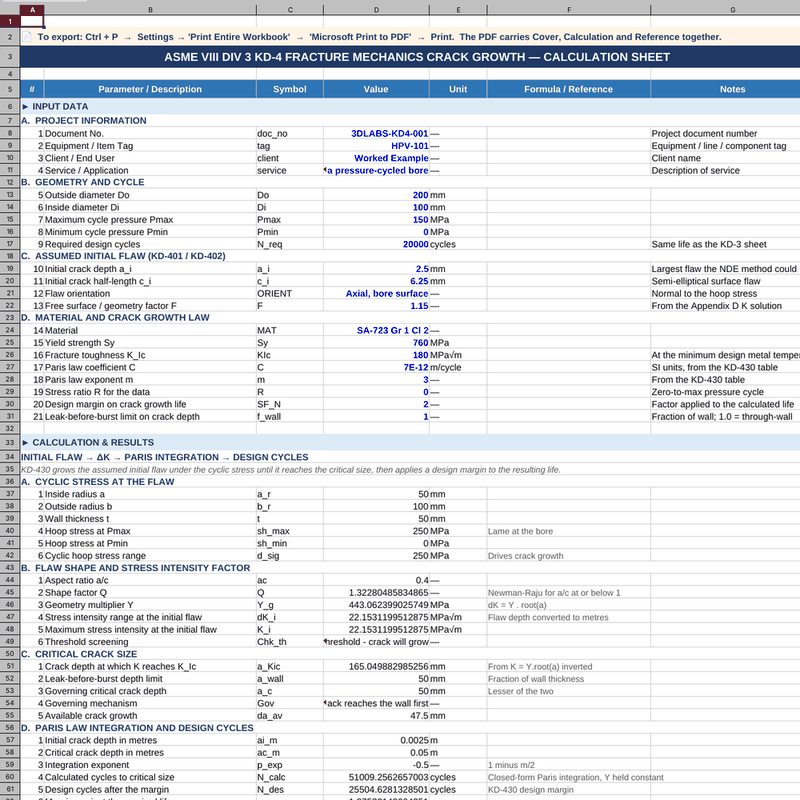
Task: Select the N_calc value 51009.2562657003
Action: (376, 777)
